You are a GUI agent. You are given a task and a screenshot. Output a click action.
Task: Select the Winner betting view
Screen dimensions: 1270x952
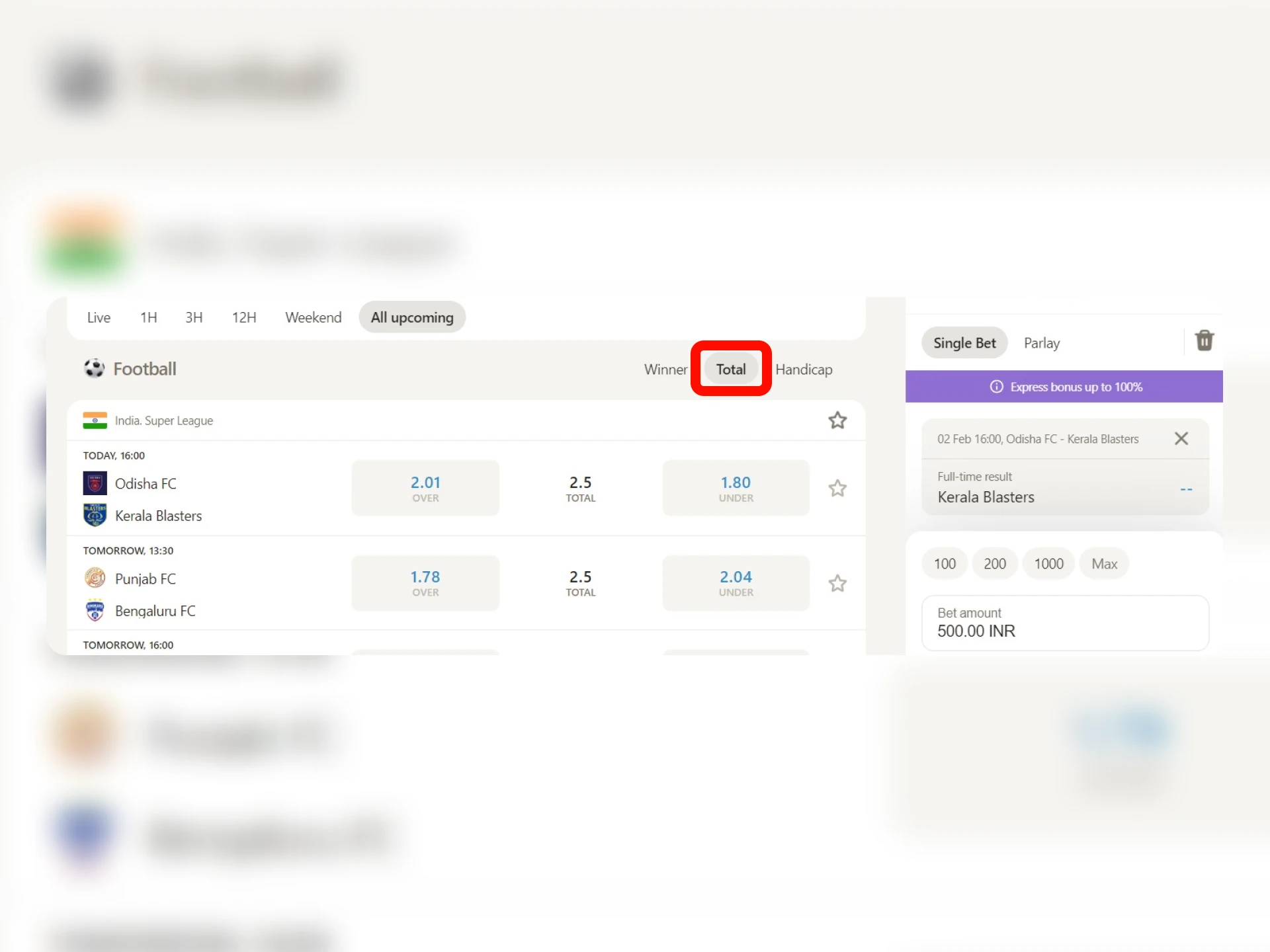[666, 369]
